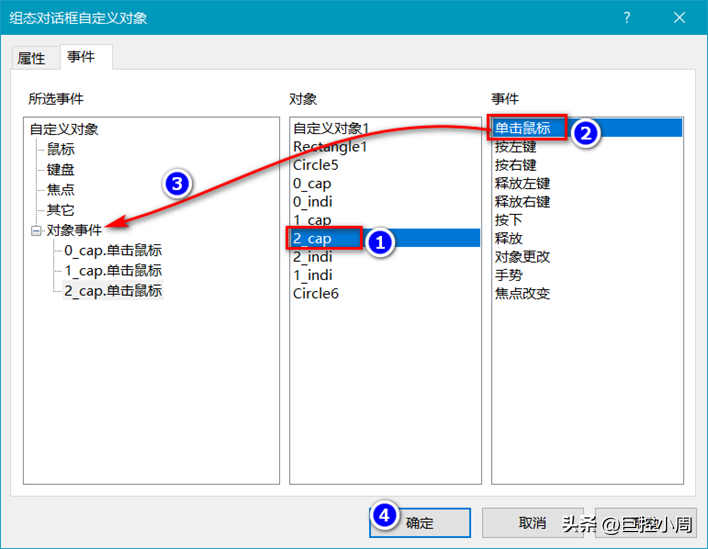This screenshot has height=549, width=708.
Task: Select 鼠标 in the event tree
Action: [60, 149]
